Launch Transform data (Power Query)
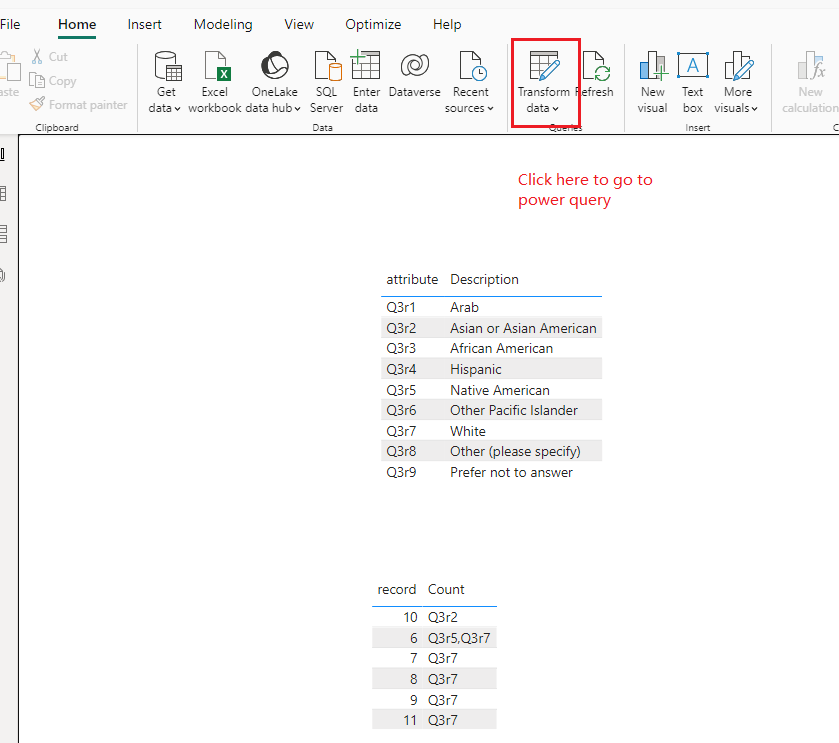 544,82
